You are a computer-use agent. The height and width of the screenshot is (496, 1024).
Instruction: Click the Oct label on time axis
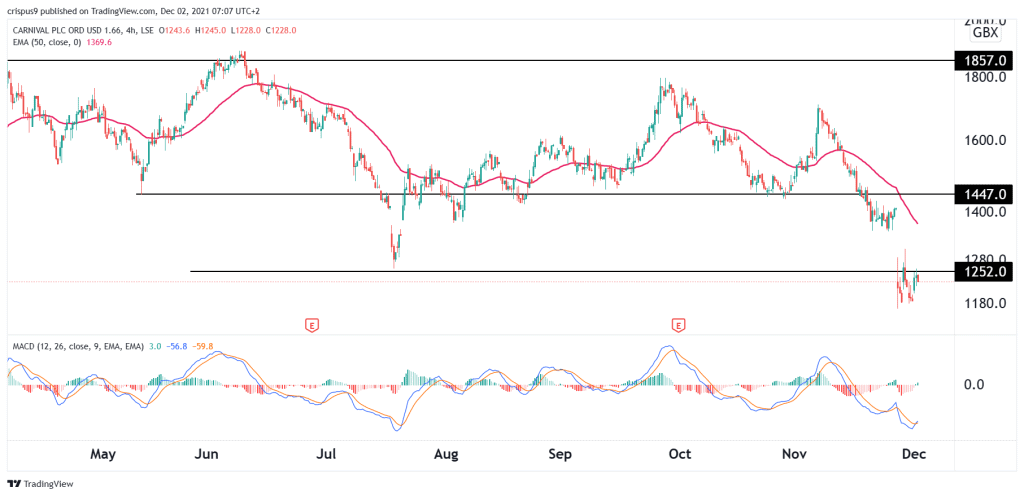pyautogui.click(x=680, y=454)
